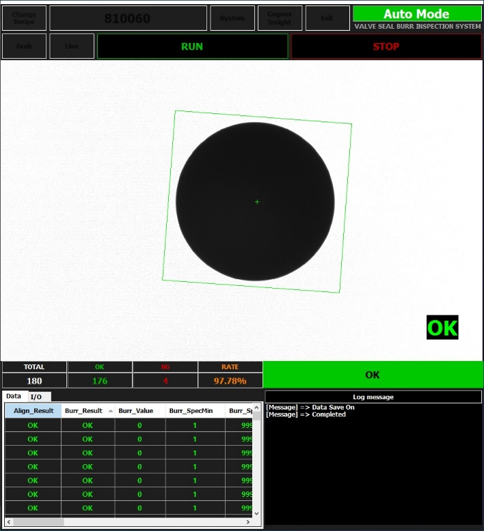Click the green crosshair at circle center
Viewport: 484px width, 531px height.
coord(257,202)
